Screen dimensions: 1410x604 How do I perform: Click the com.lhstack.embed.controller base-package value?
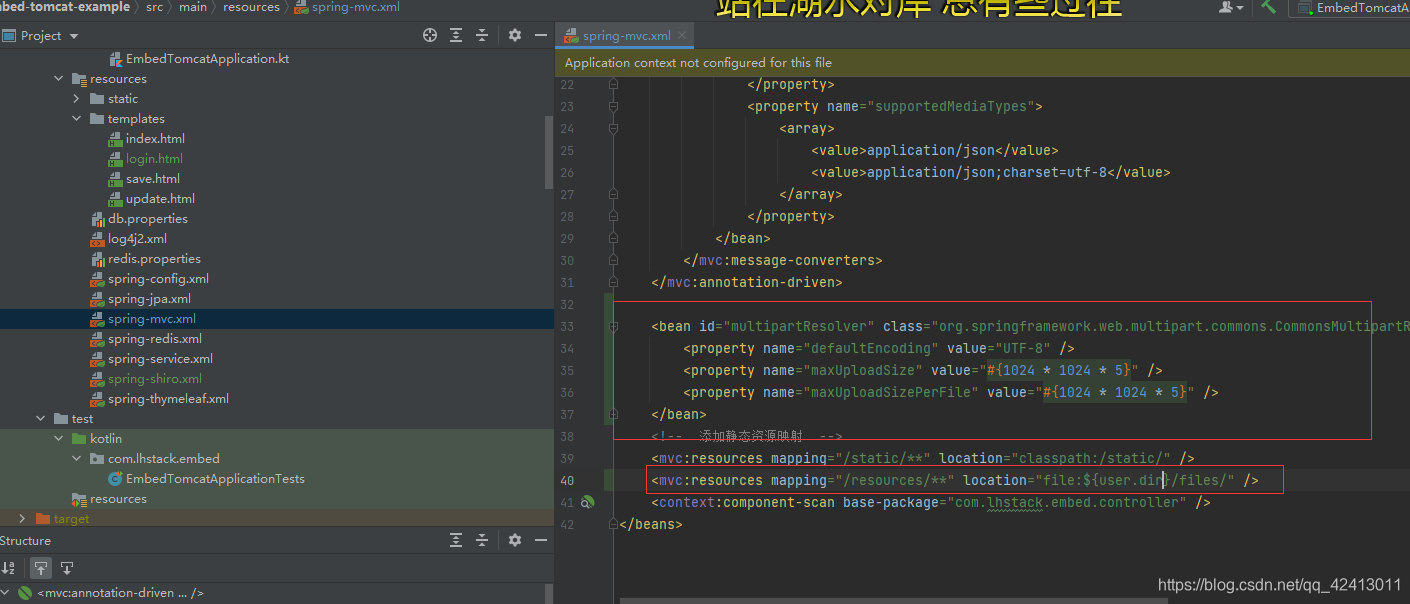point(1065,502)
